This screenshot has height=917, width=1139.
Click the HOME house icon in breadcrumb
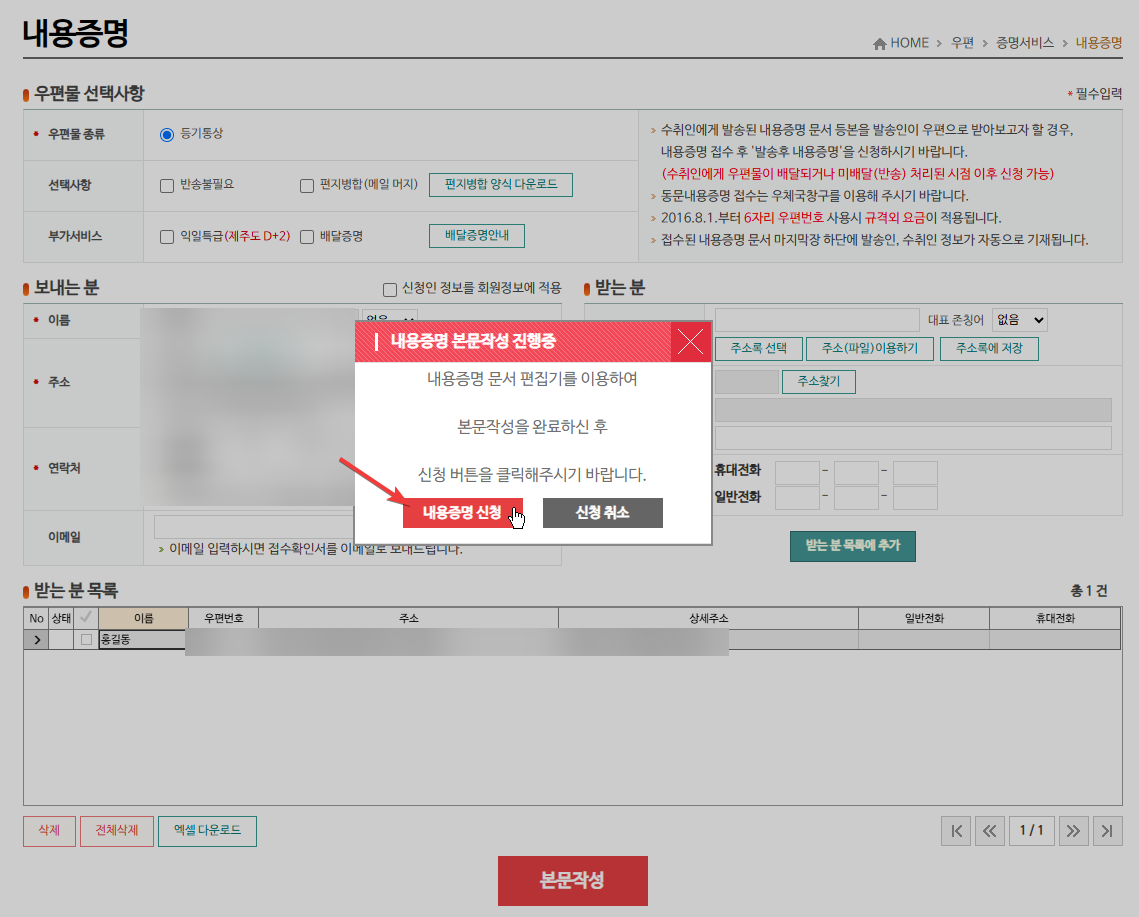(880, 44)
